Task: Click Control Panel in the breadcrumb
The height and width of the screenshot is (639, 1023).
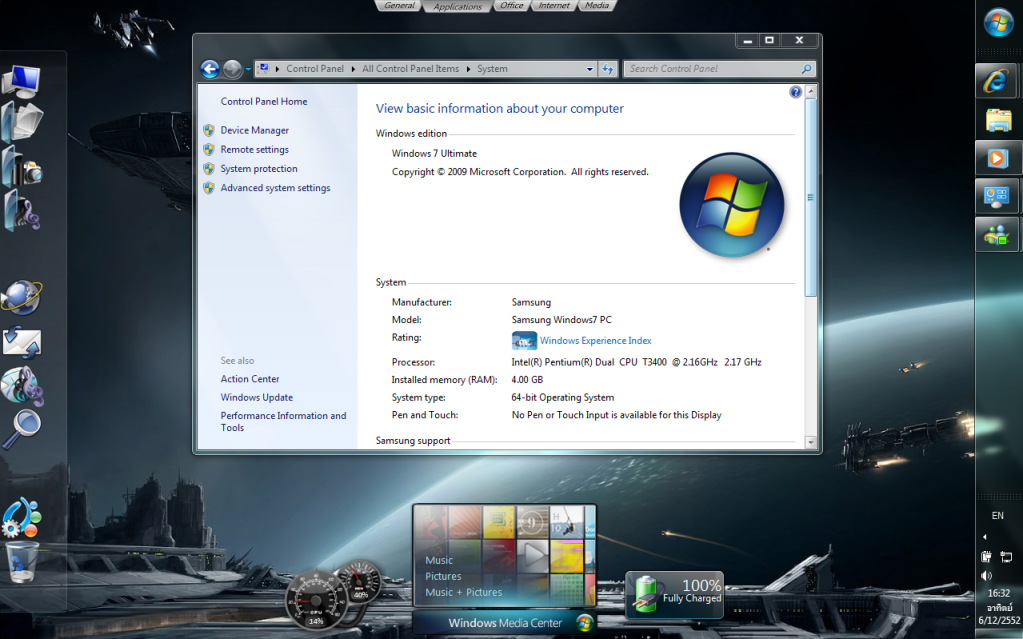Action: pyautogui.click(x=314, y=69)
